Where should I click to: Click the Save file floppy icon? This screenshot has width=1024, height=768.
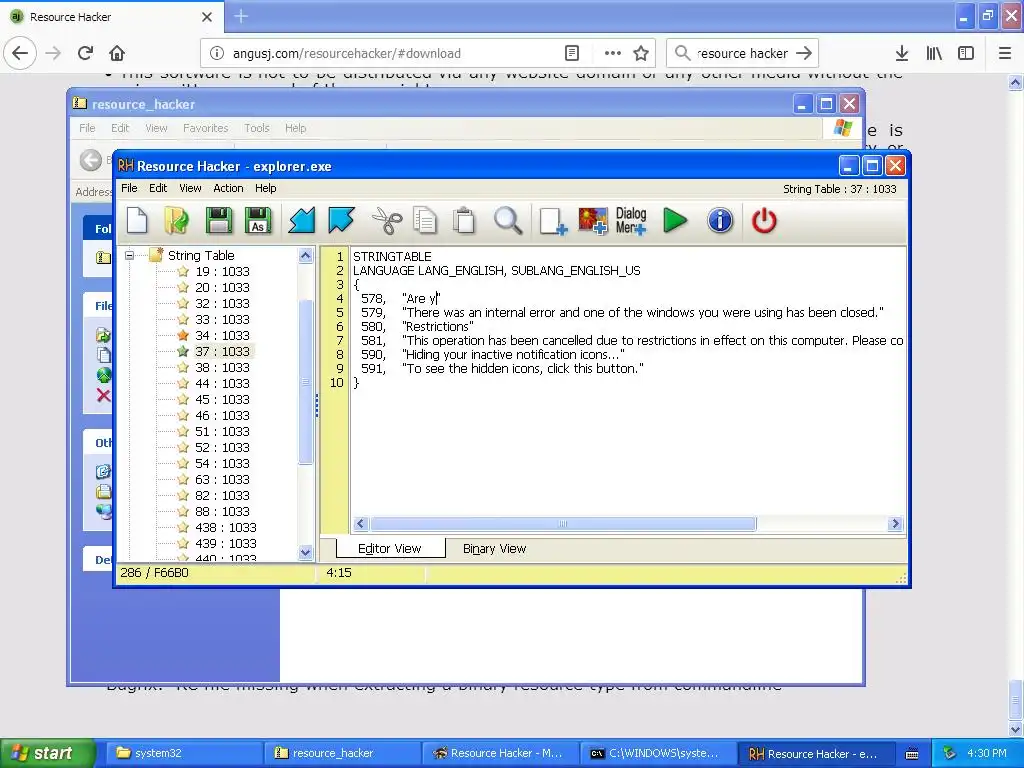pos(218,221)
